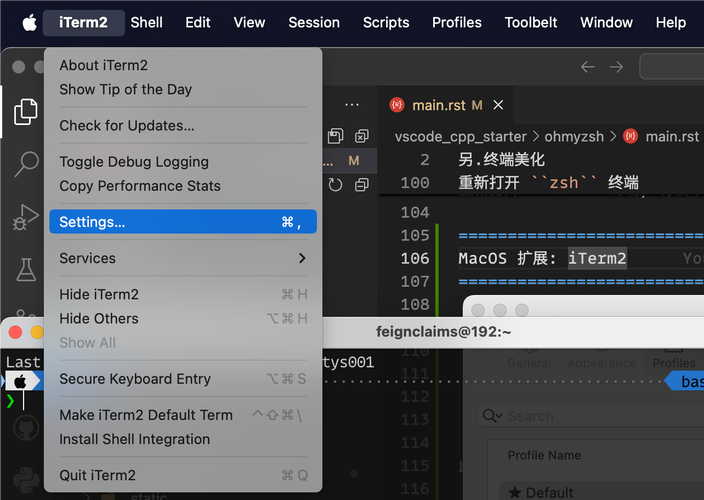
Task: Toggle Secure Keyboard Entry
Action: (x=183, y=379)
